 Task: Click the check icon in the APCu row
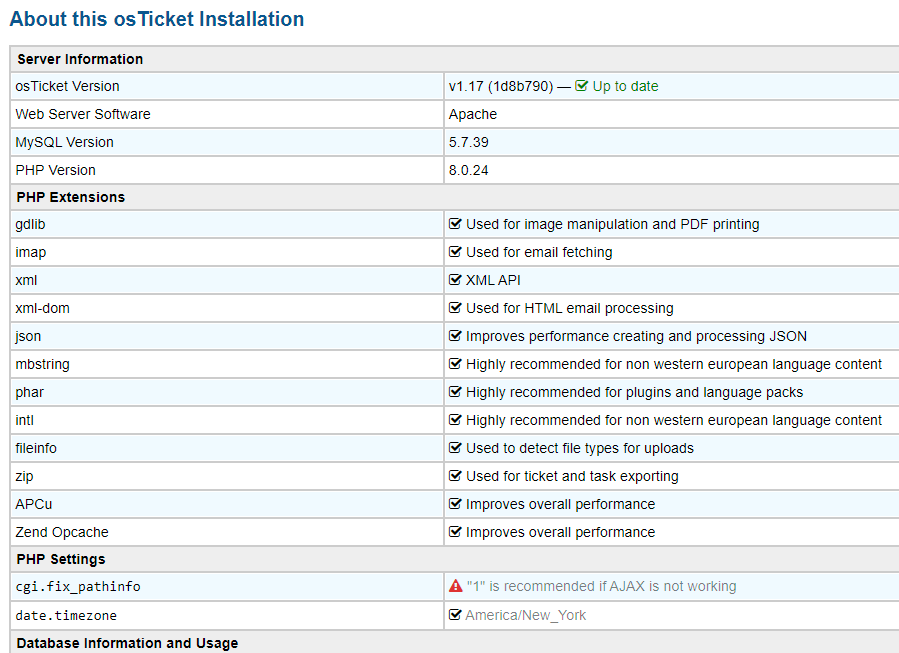coord(455,504)
